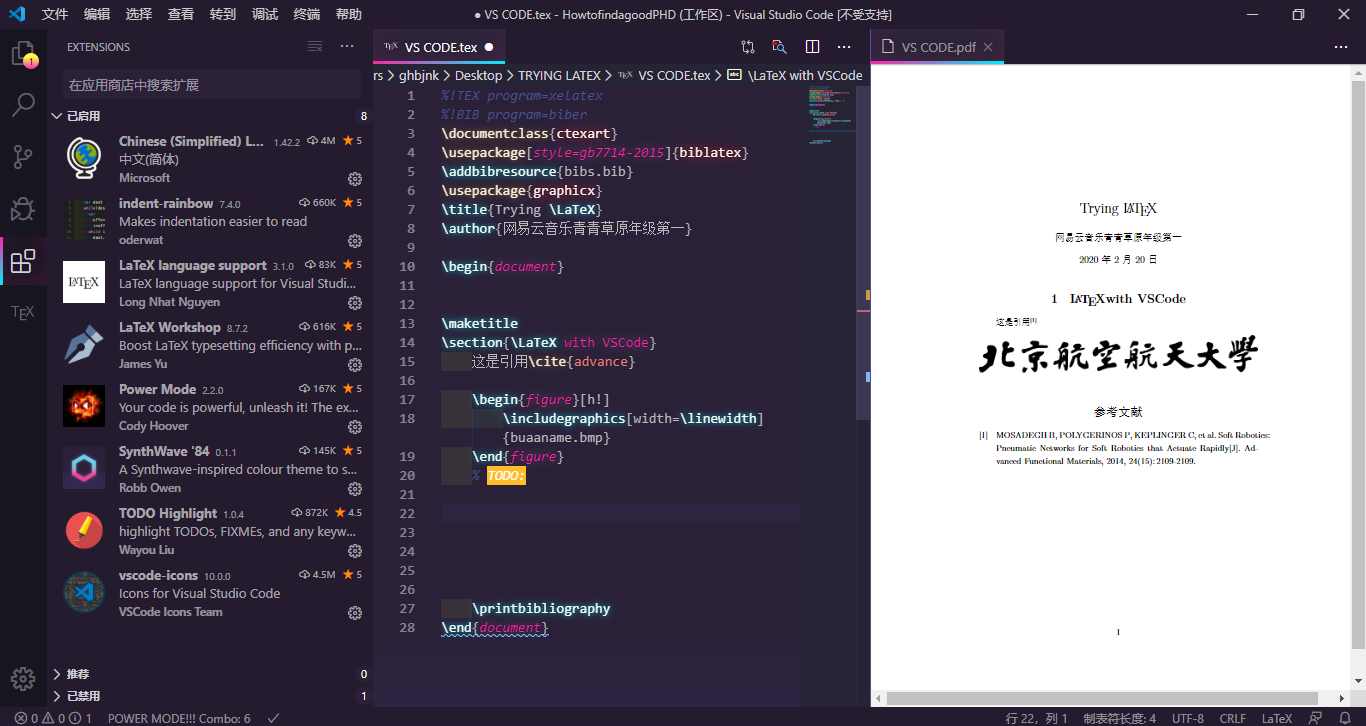Open the 调试 Debug menu
The height and width of the screenshot is (726, 1366).
[x=265, y=14]
